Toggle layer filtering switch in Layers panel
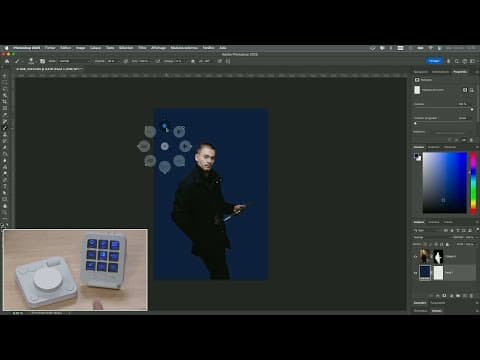This screenshot has width=480, height=360. 477,229
